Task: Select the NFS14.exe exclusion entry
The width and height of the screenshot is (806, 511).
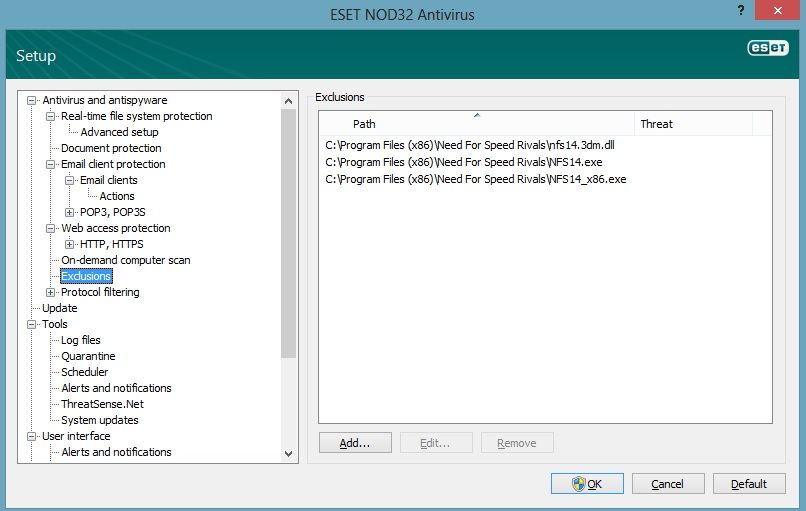Action: pos(464,162)
